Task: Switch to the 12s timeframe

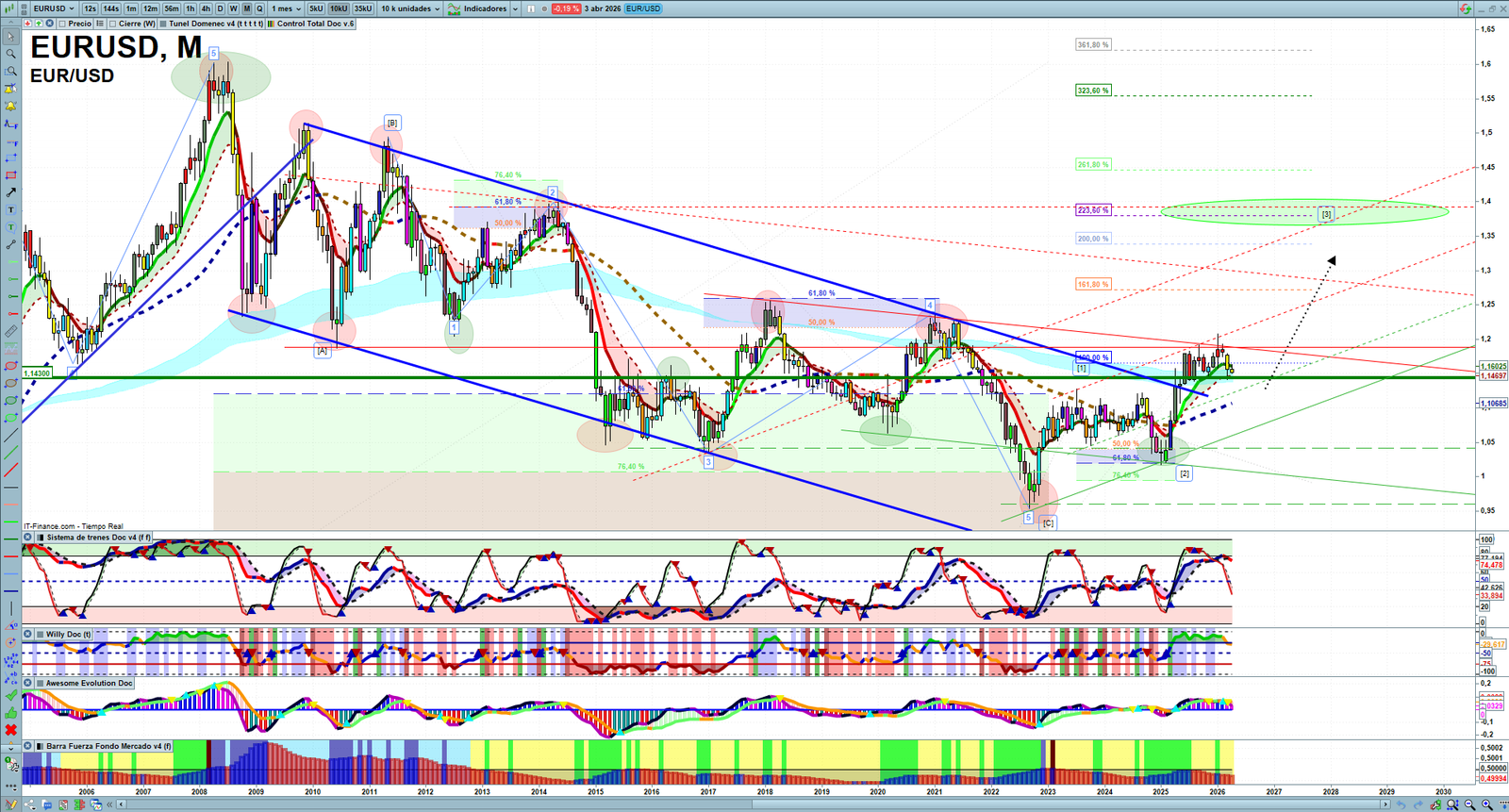Action: click(x=90, y=8)
